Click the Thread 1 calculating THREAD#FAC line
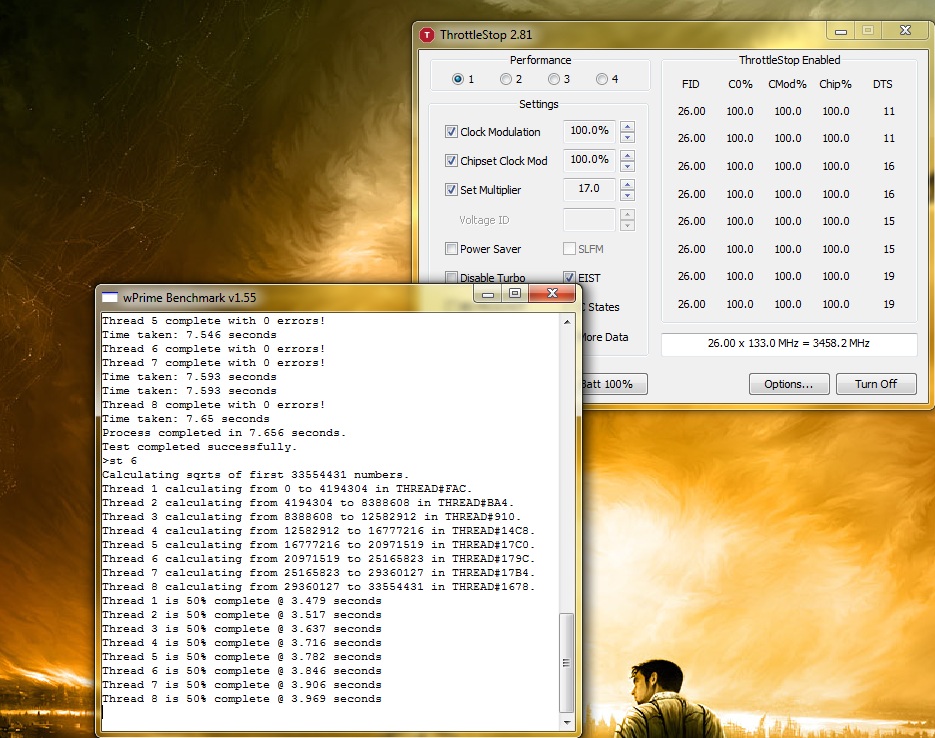This screenshot has width=935, height=738. 287,489
